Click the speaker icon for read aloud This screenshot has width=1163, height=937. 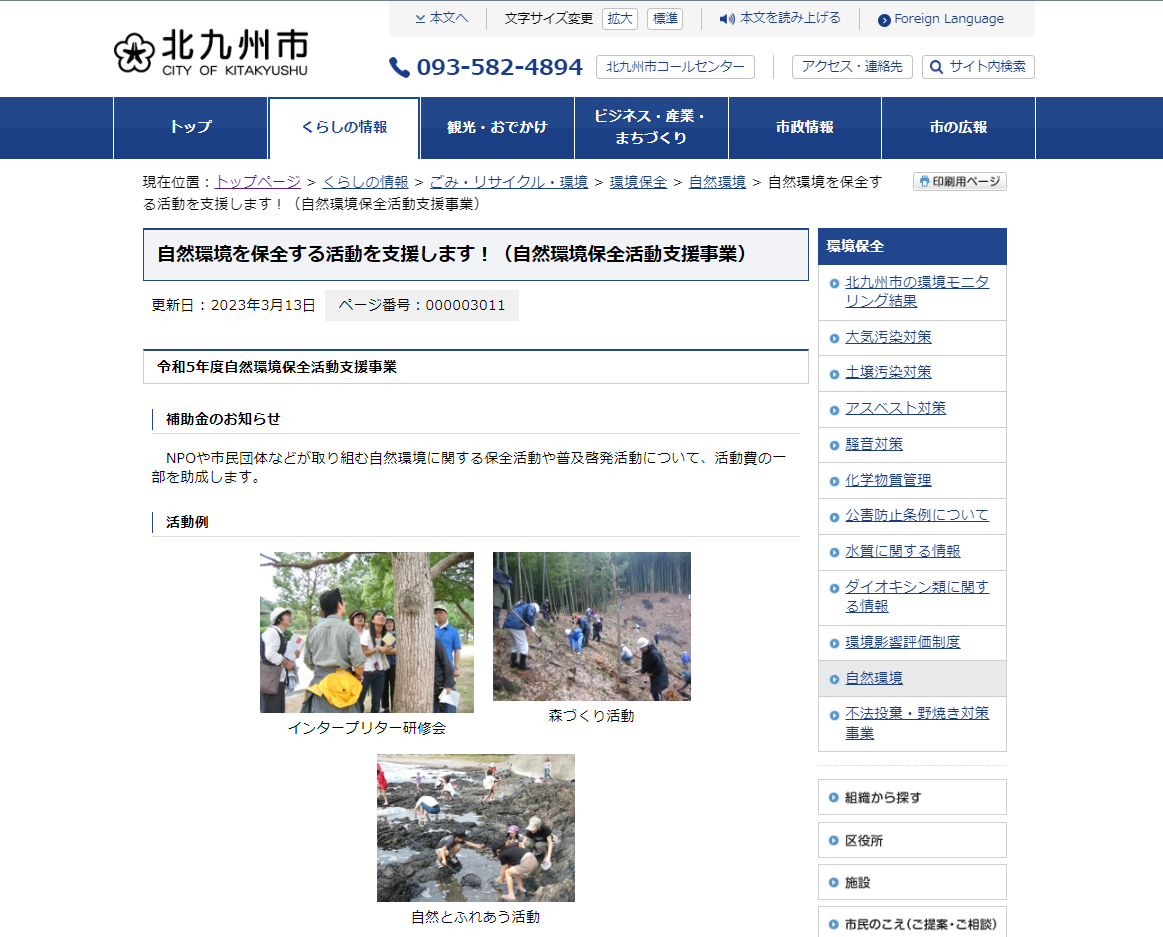[x=727, y=19]
